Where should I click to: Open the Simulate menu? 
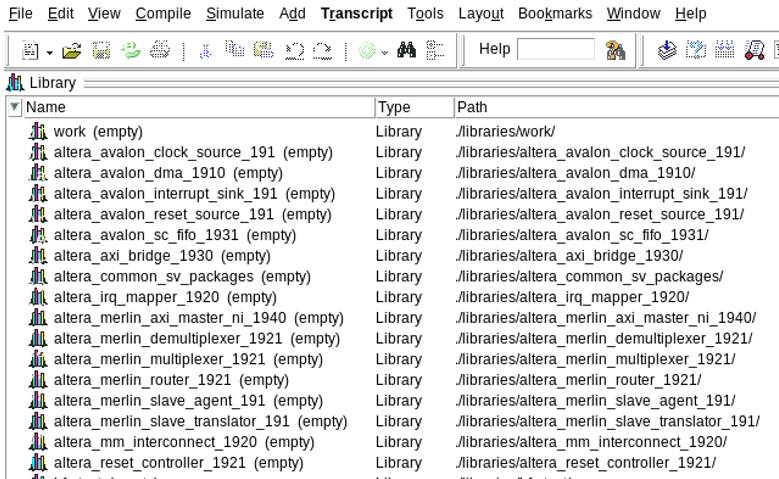tap(235, 13)
